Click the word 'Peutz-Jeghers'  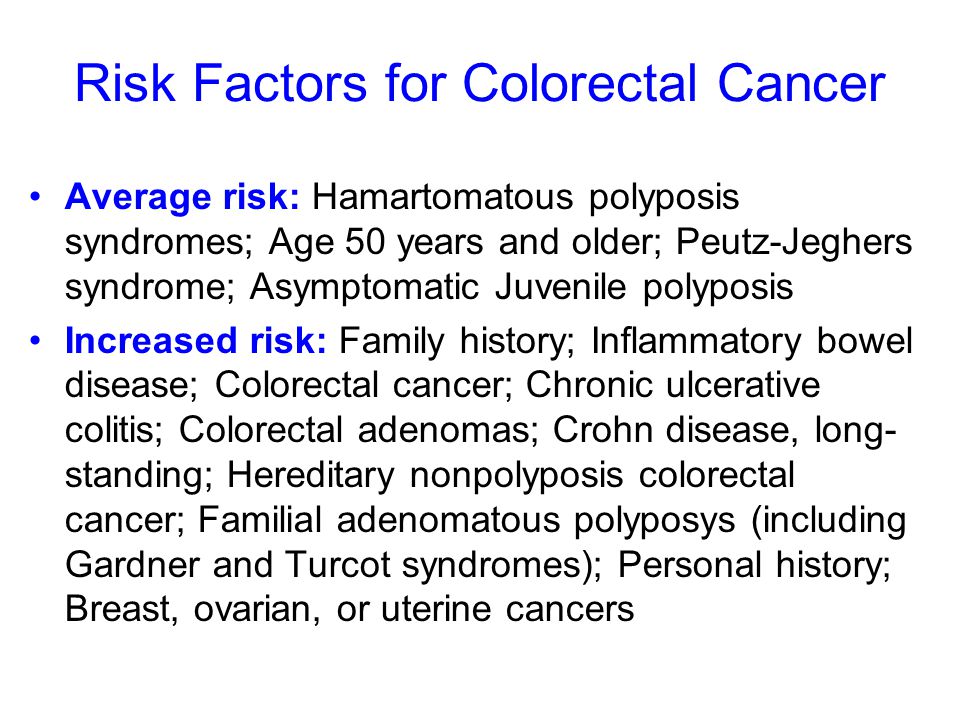tap(794, 242)
